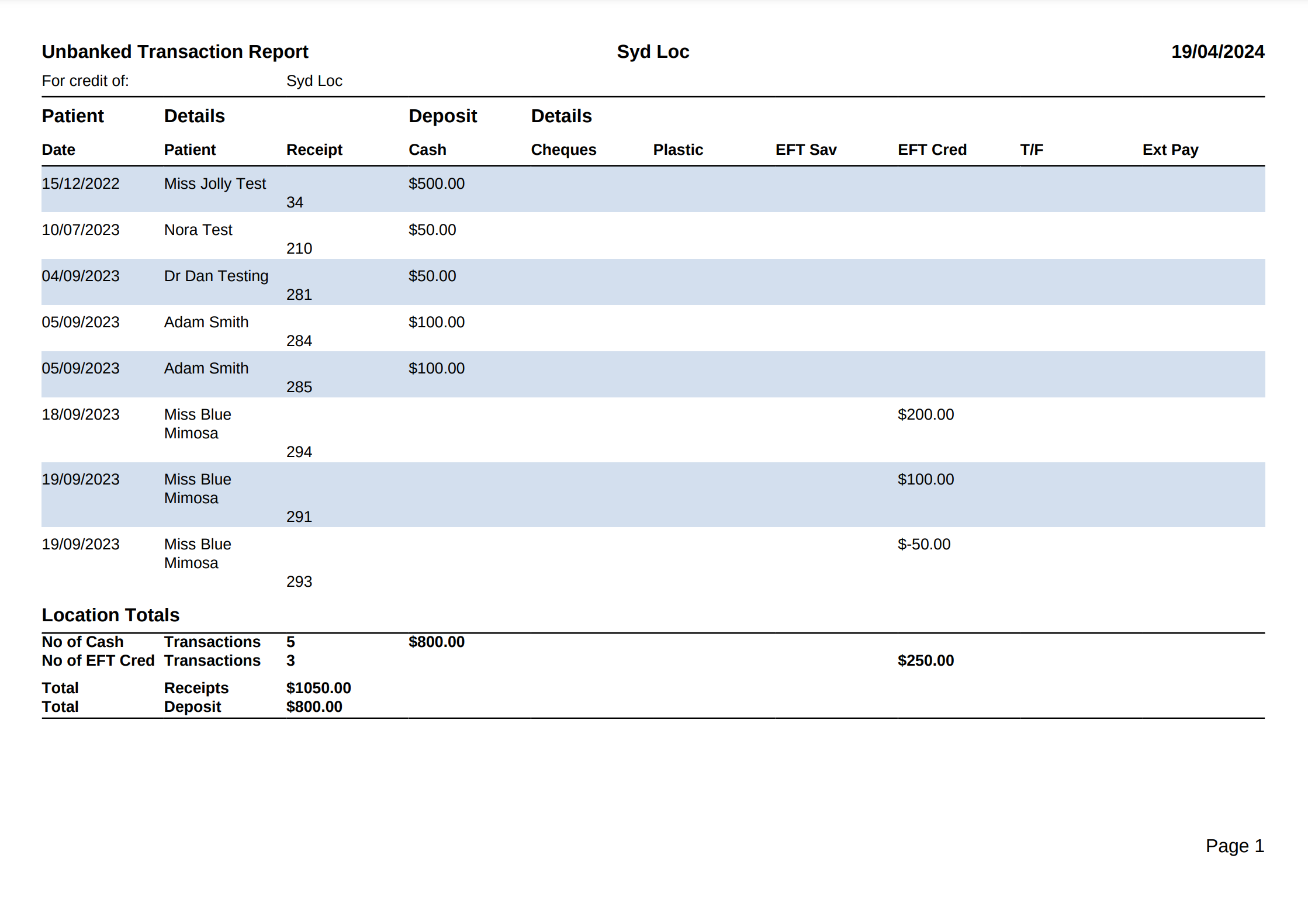This screenshot has width=1308, height=924.
Task: Click the Unbanked Transaction Report title
Action: (175, 51)
